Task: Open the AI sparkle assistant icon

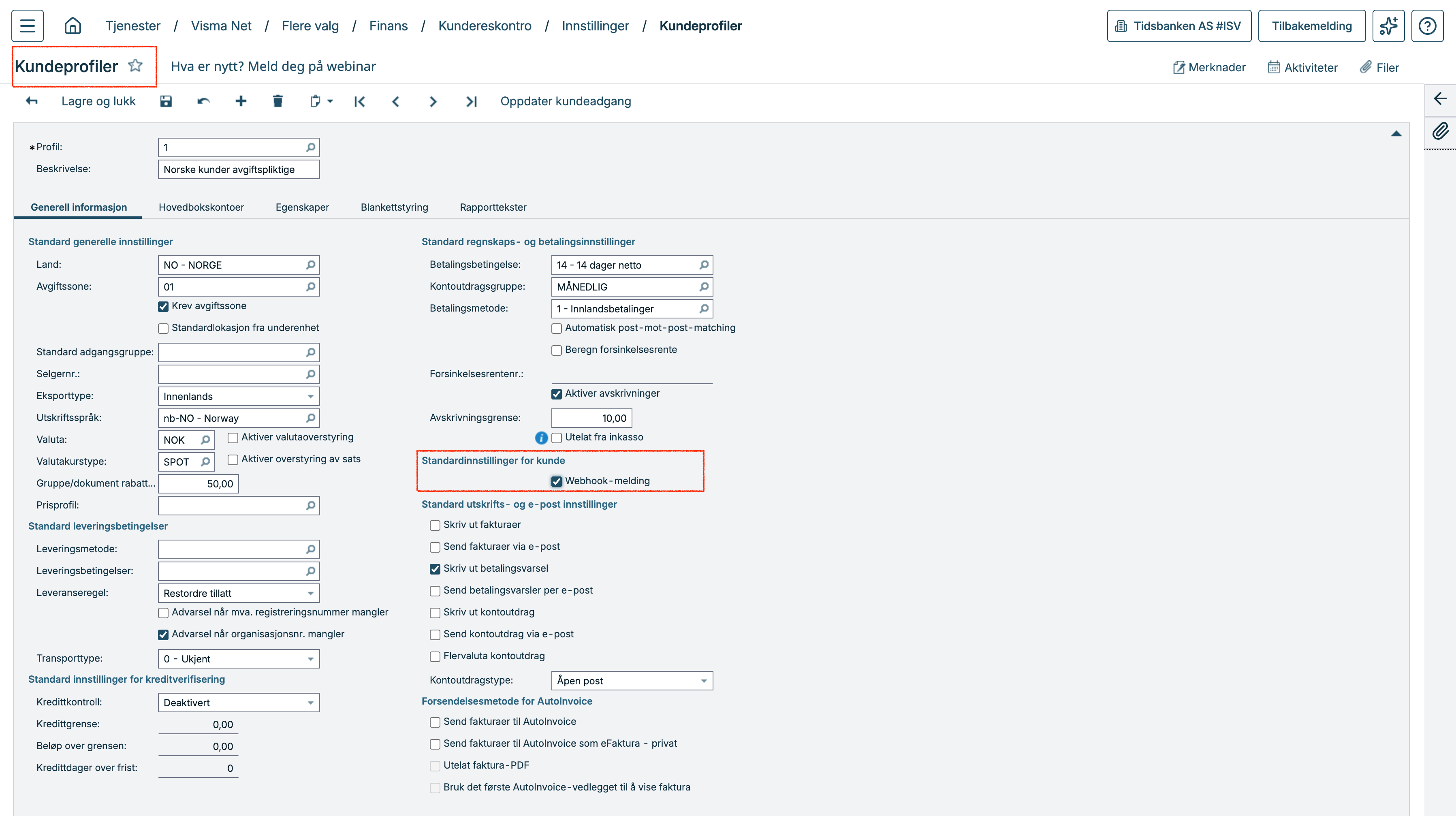Action: (x=1388, y=26)
